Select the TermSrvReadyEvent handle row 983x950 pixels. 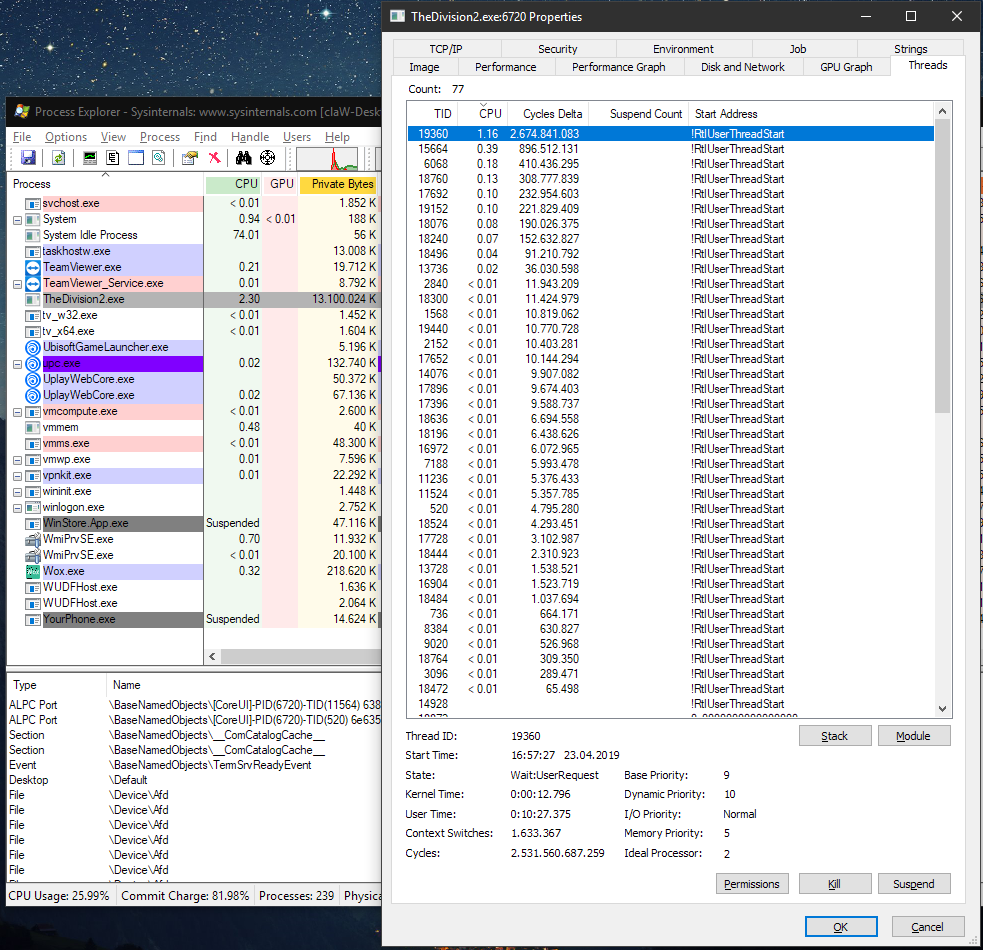tap(194, 765)
